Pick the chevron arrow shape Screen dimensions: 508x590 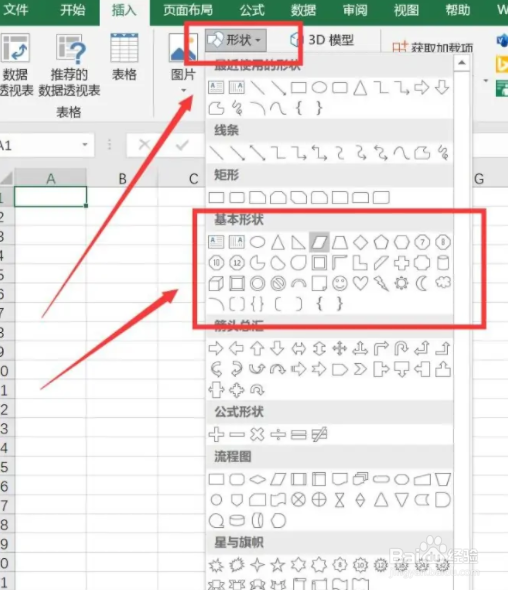click(x=360, y=369)
